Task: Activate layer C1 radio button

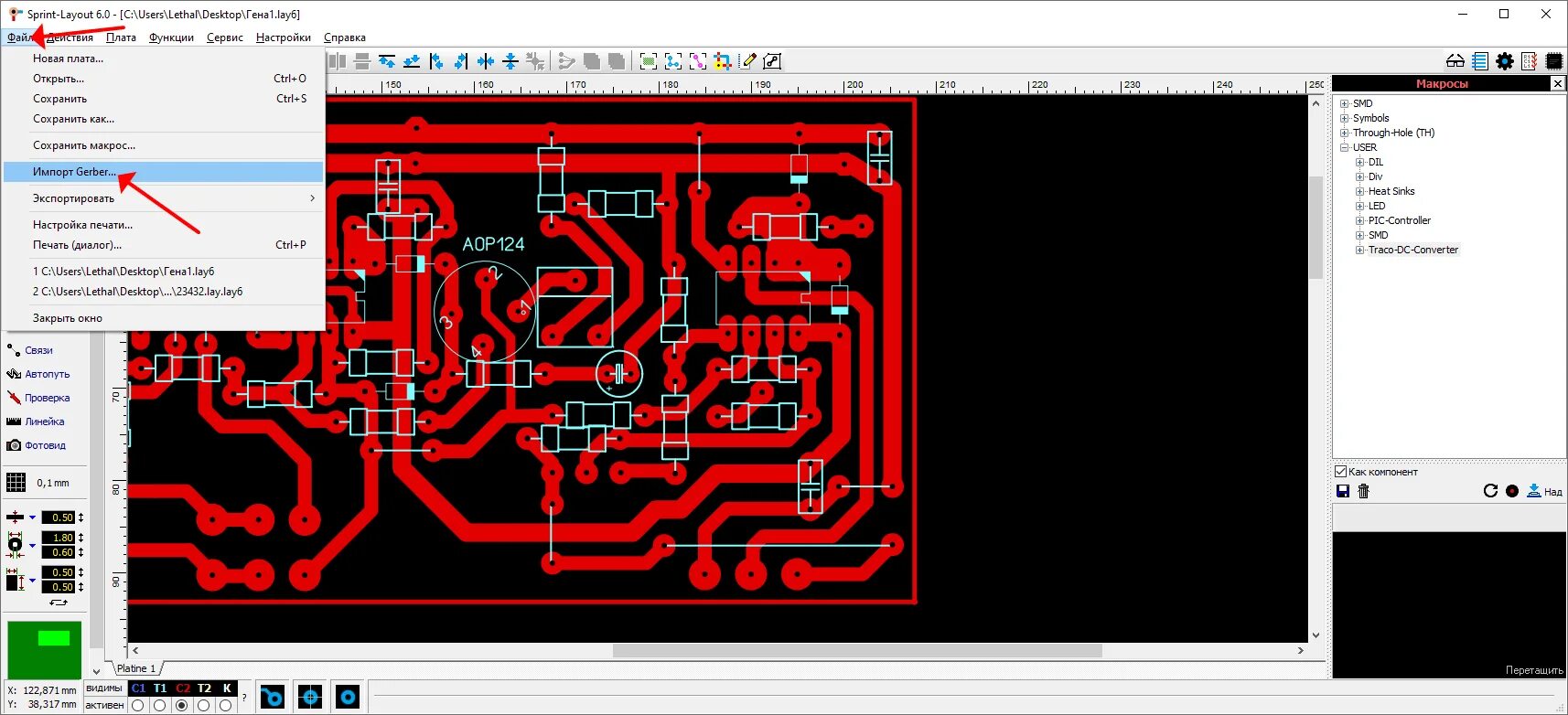Action: point(138,705)
